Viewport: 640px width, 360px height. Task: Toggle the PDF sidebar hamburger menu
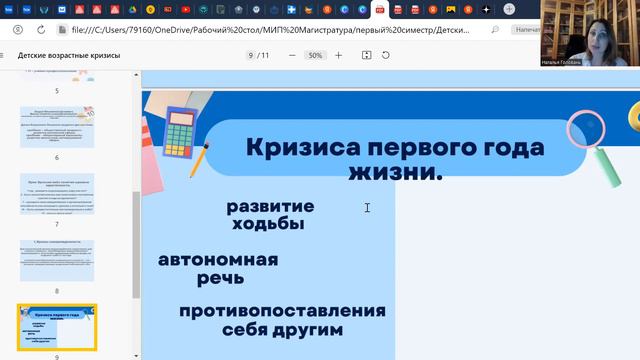click(2, 55)
